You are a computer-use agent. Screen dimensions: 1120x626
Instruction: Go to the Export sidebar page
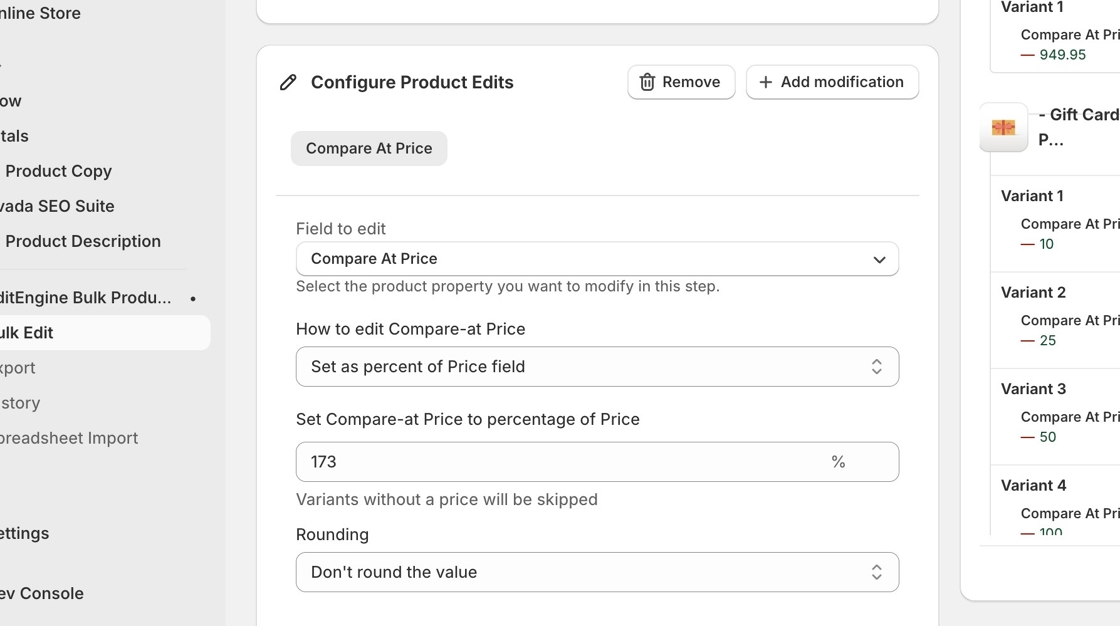[18, 368]
